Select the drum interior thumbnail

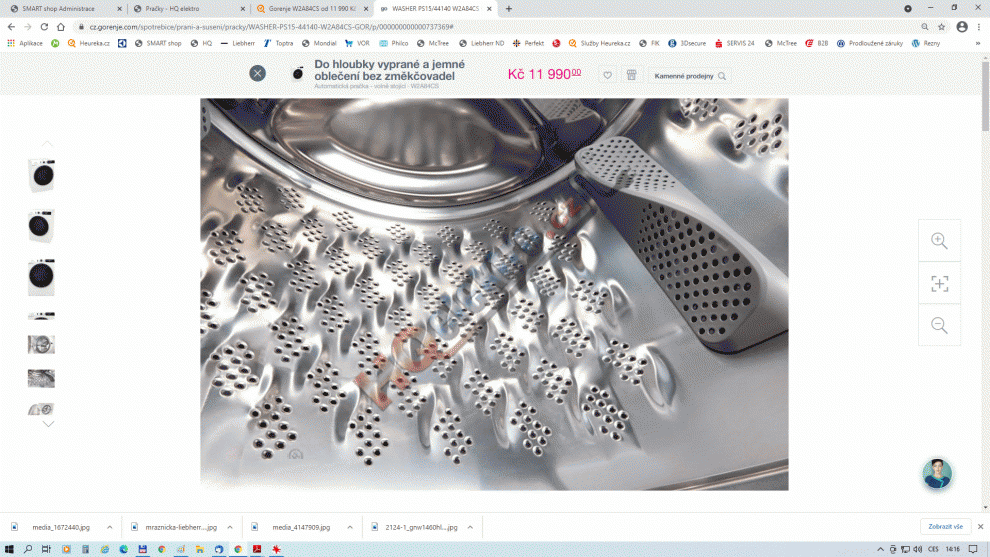pos(41,378)
